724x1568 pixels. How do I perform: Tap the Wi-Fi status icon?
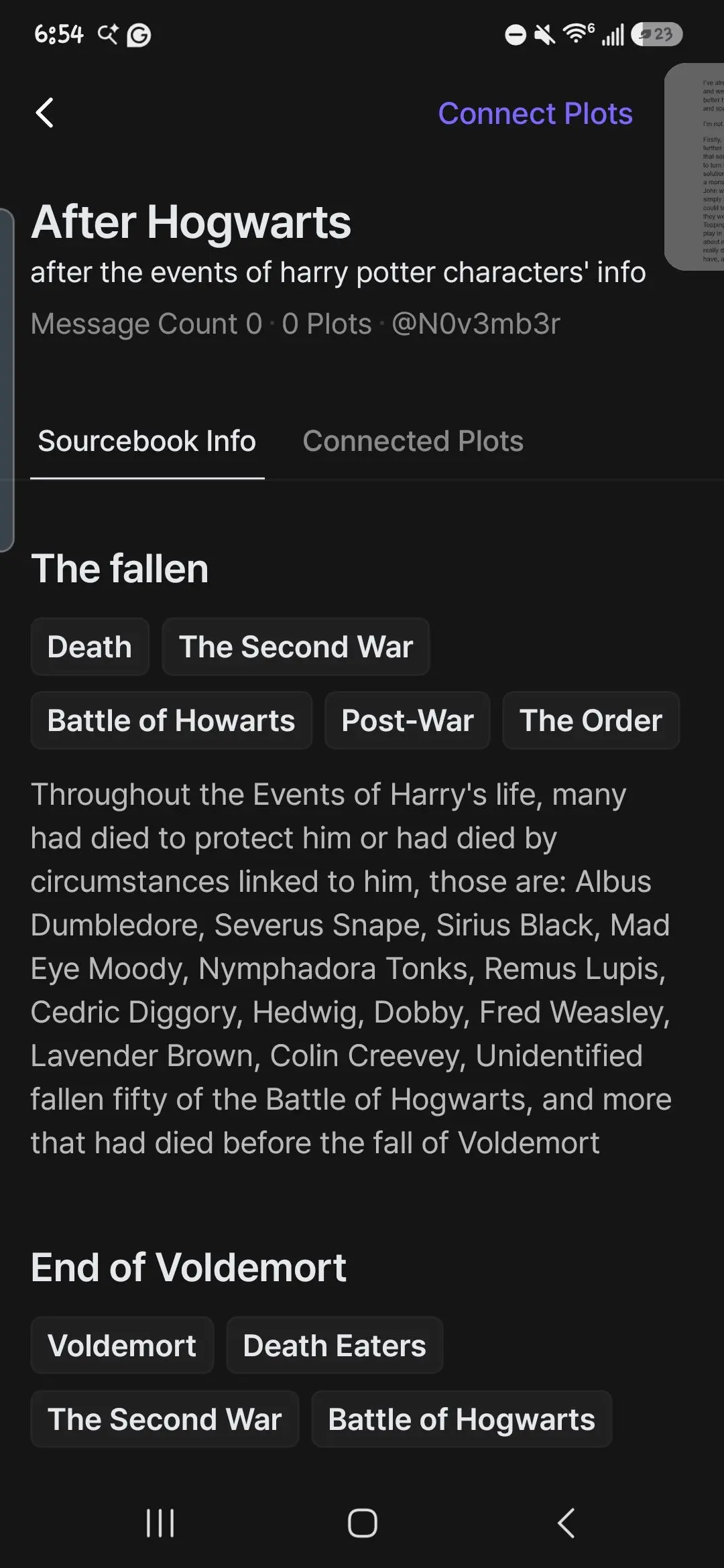pyautogui.click(x=579, y=34)
